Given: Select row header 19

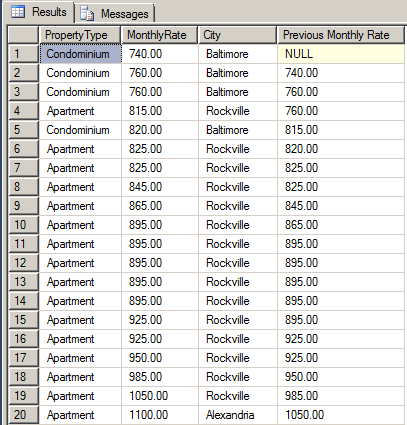Looking at the screenshot, I should point(23,396).
